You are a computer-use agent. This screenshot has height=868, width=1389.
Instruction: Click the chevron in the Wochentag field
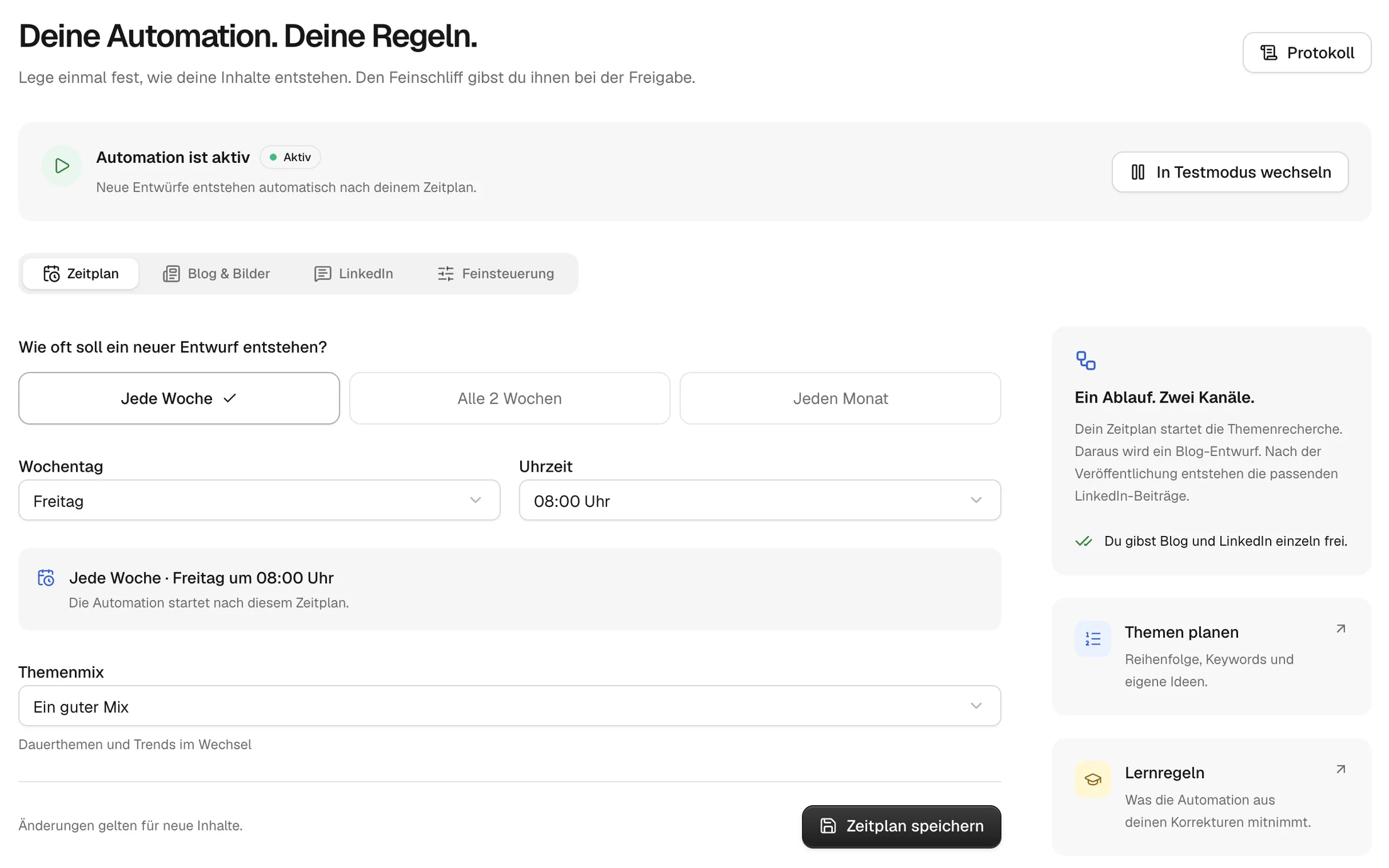[476, 500]
